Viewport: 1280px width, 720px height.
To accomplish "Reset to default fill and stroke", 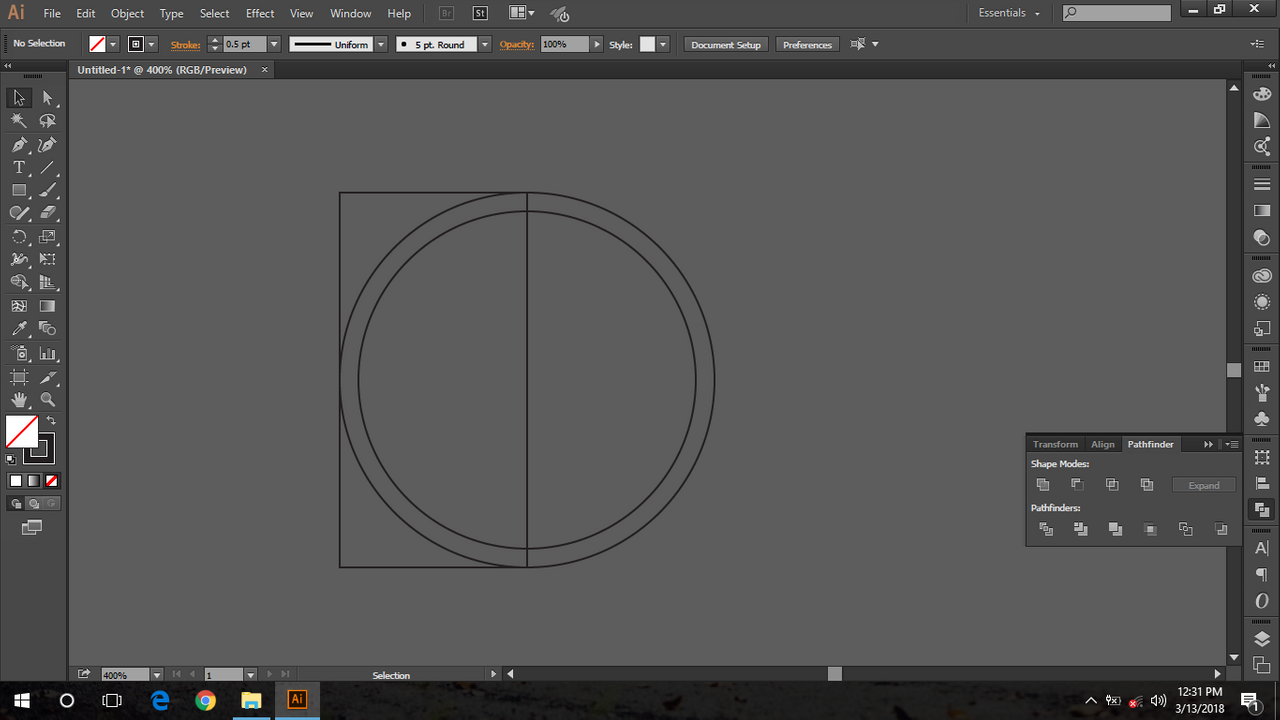I will click(11, 460).
